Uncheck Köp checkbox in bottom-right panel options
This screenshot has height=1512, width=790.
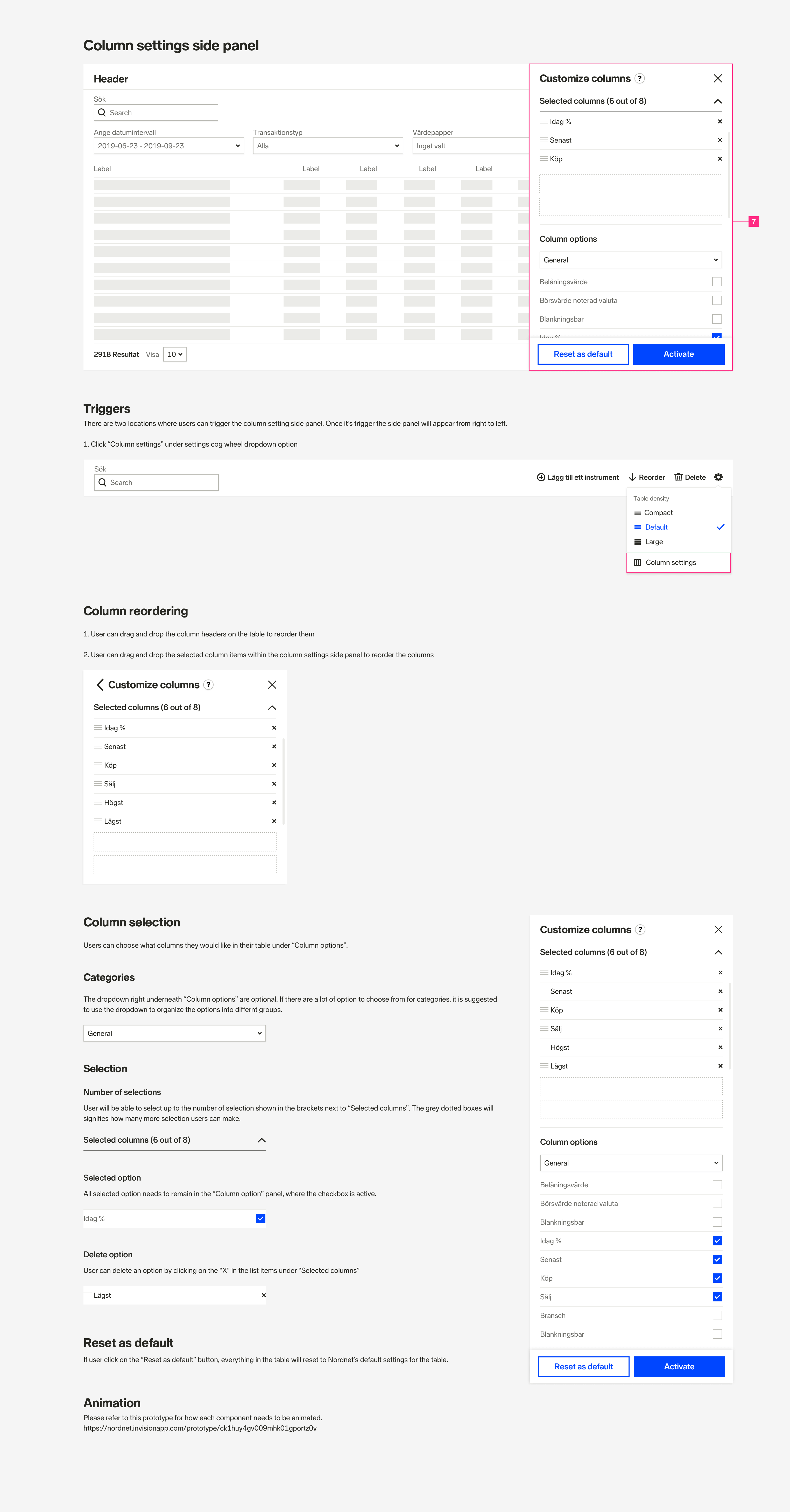click(717, 1278)
